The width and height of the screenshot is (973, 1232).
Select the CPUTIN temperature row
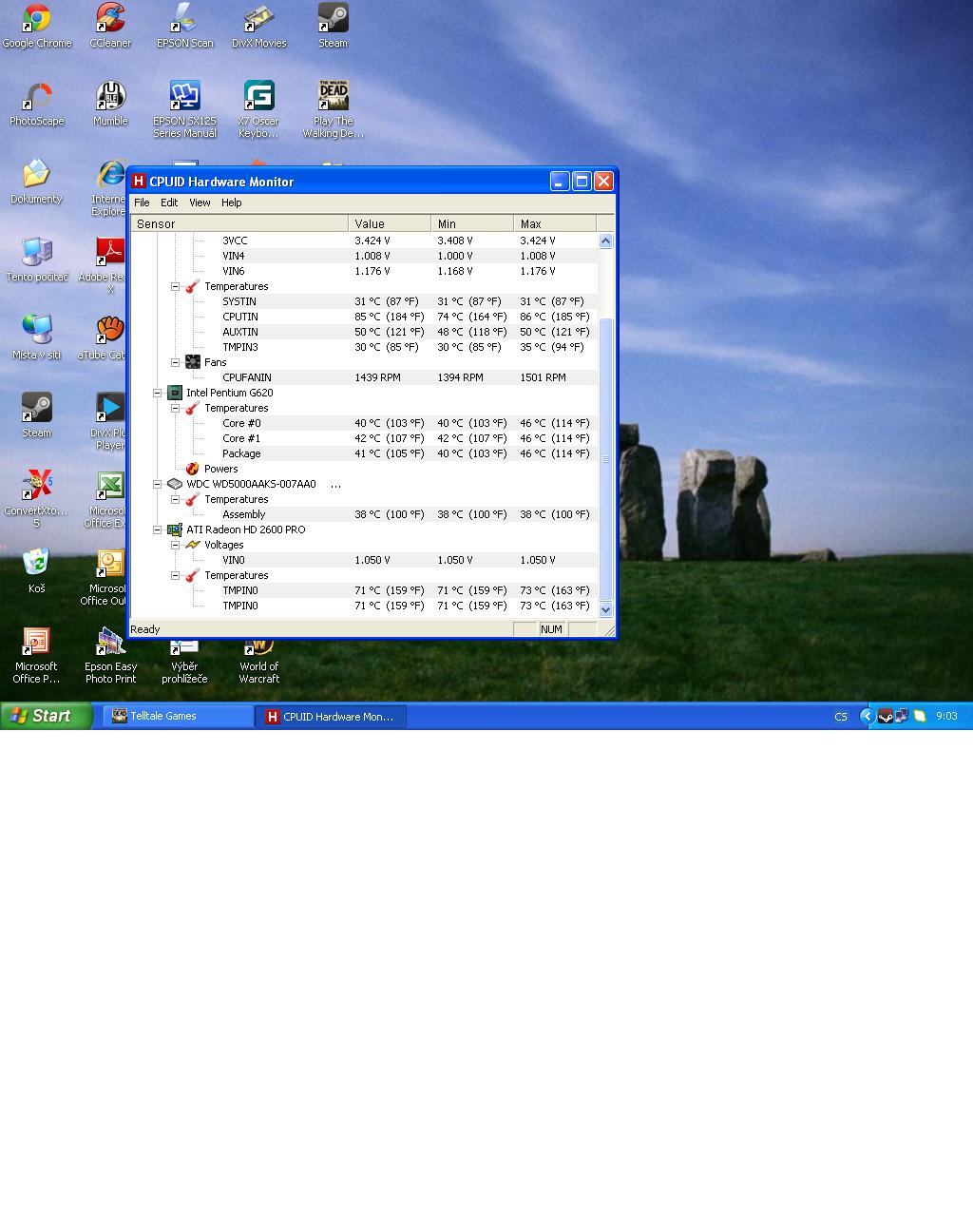coord(364,317)
